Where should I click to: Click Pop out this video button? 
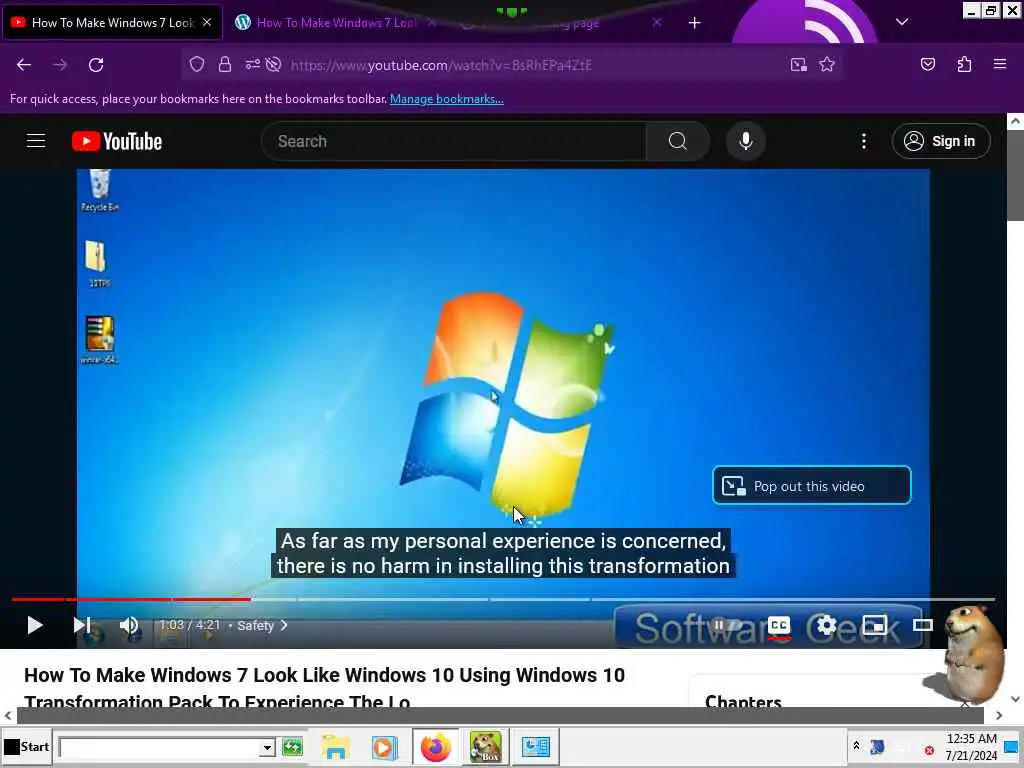pos(812,485)
